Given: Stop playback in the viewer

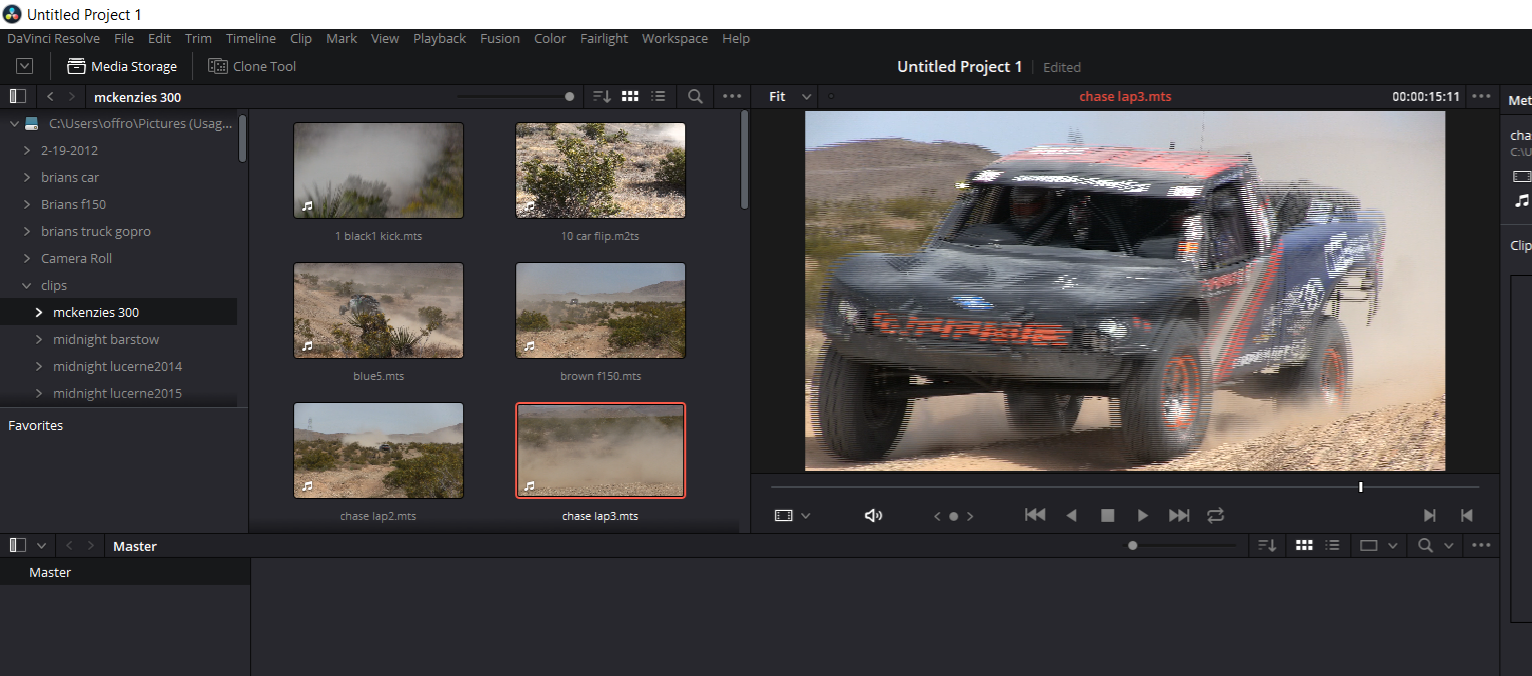Looking at the screenshot, I should 1107,516.
